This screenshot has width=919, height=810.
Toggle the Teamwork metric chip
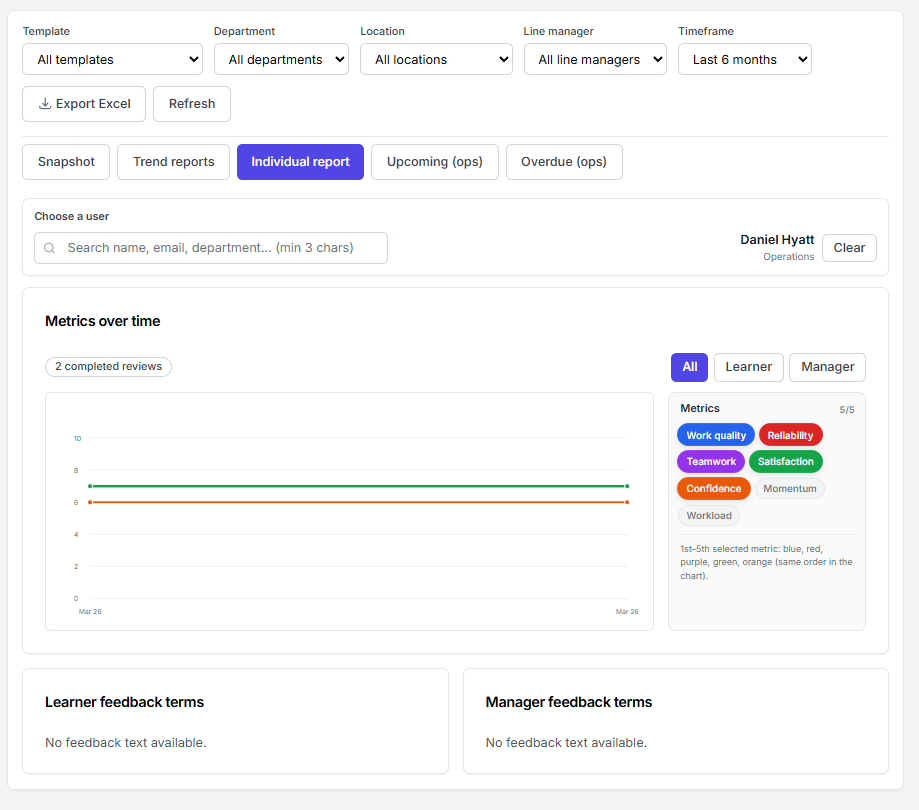[x=711, y=461]
